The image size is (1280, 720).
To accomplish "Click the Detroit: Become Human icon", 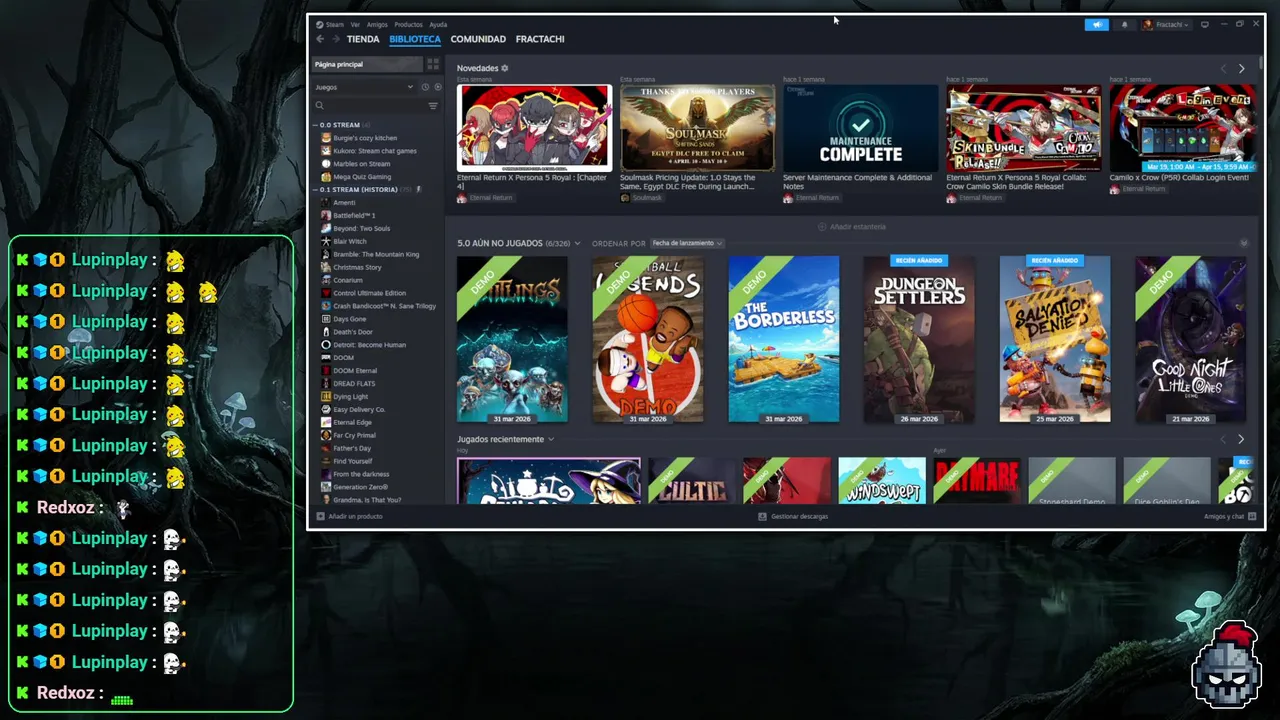I will pos(326,345).
